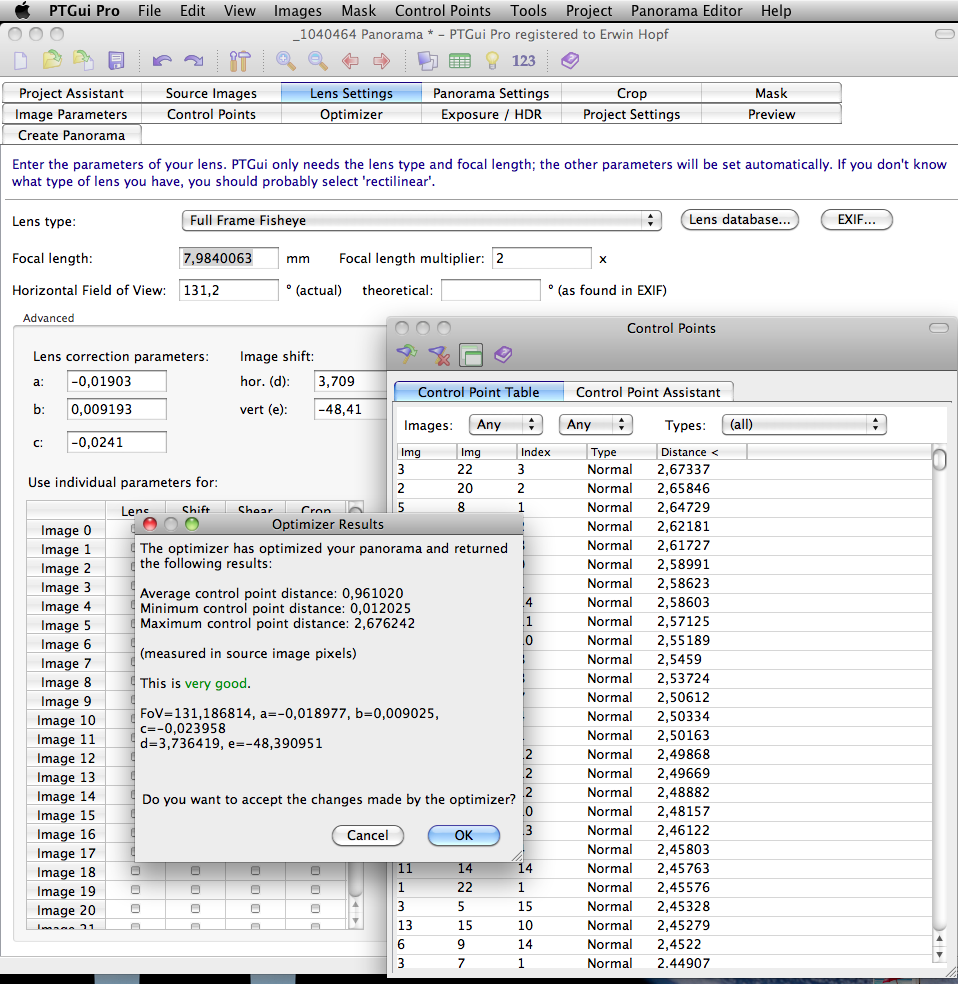
Task: Open the Lens type dropdown showing Full Frame Fisheye
Action: (x=422, y=220)
